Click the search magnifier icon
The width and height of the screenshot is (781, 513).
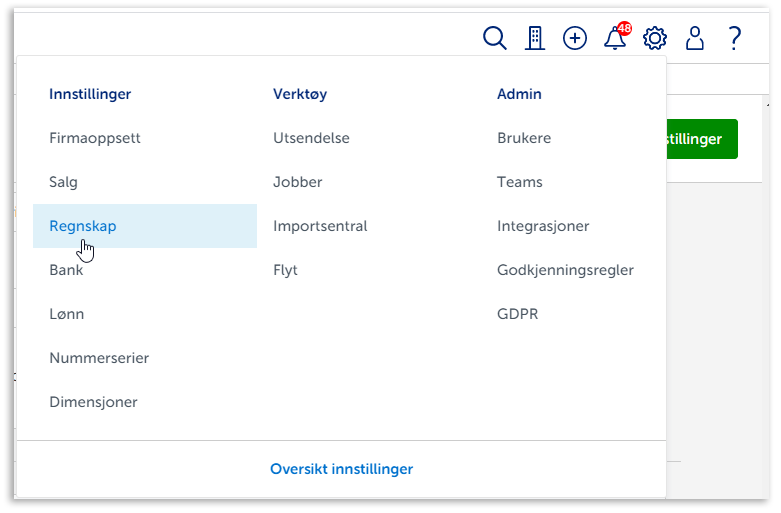[494, 38]
